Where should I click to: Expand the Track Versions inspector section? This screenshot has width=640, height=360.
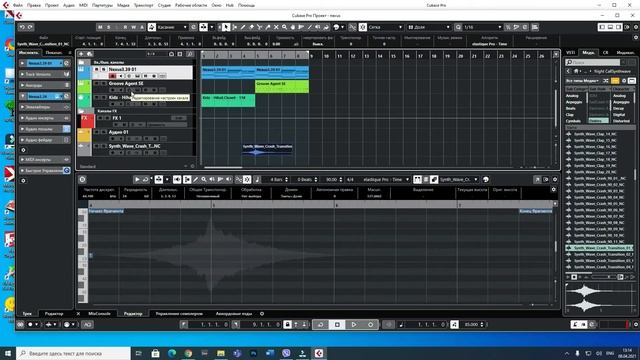[x=44, y=74]
